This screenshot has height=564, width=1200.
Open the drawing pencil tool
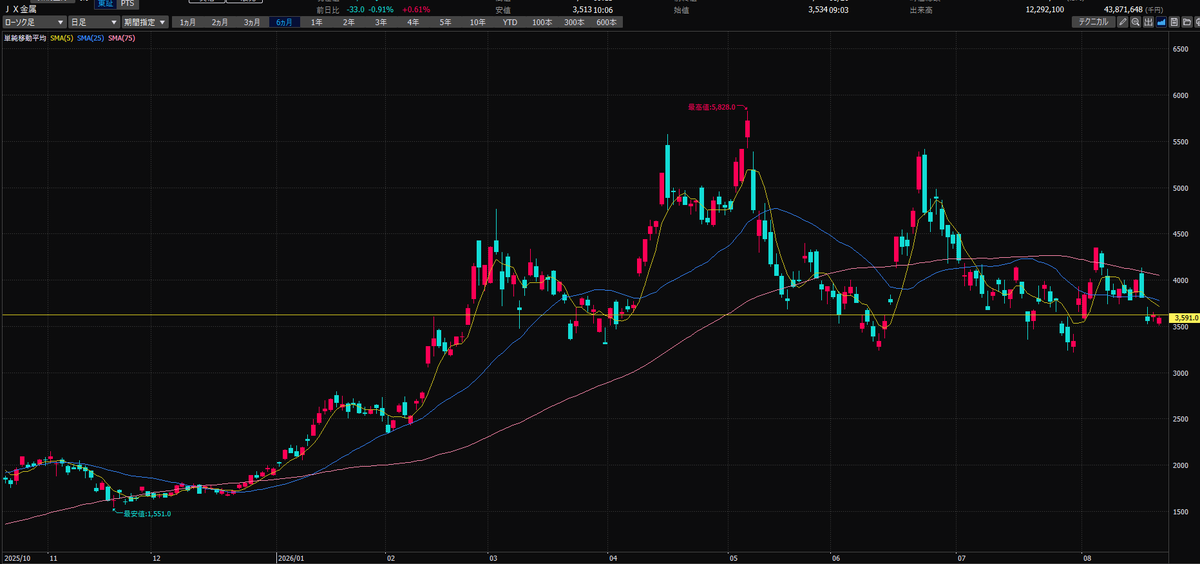pyautogui.click(x=1123, y=22)
